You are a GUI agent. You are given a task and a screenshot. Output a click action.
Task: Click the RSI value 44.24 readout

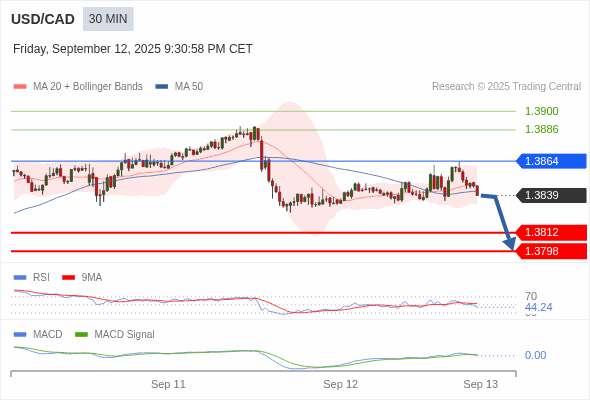point(538,307)
